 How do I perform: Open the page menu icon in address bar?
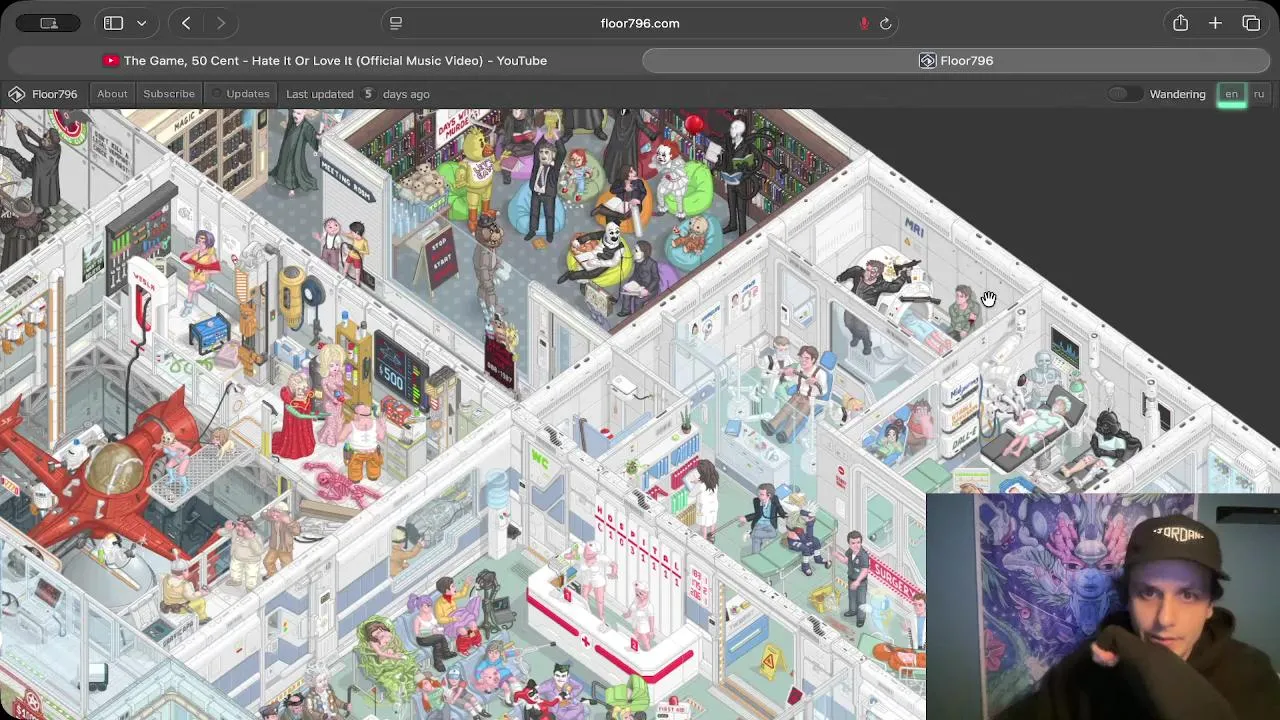396,23
